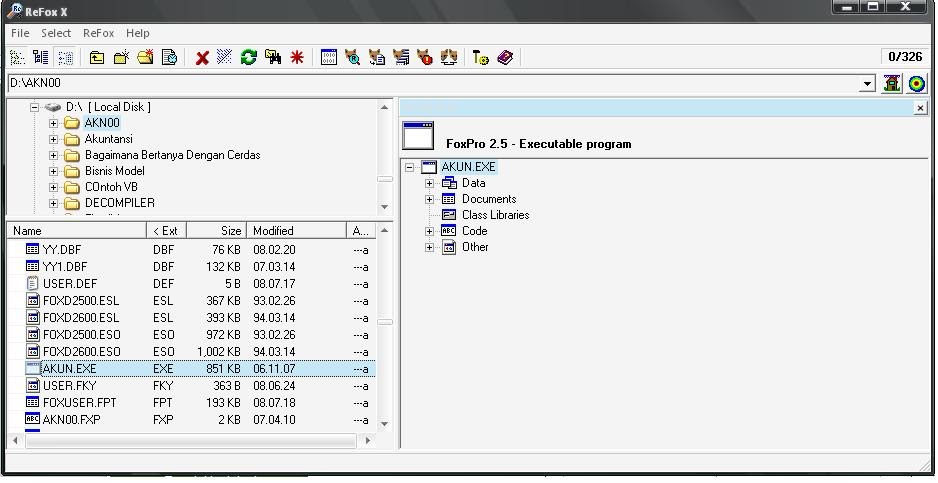Open the hammer and gear options icon
Viewport: 938px width, 483px height.
(480, 57)
